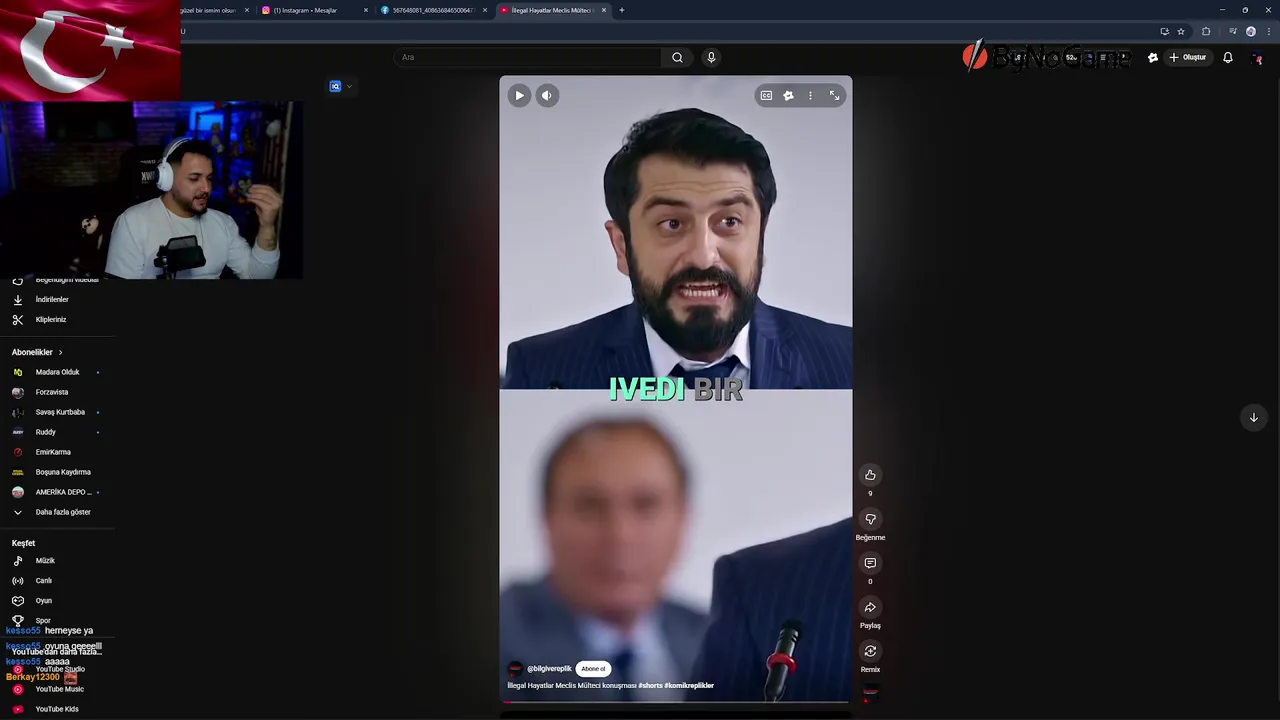Like the Short with thumbs up
This screenshot has width=1280, height=720.
(x=870, y=475)
